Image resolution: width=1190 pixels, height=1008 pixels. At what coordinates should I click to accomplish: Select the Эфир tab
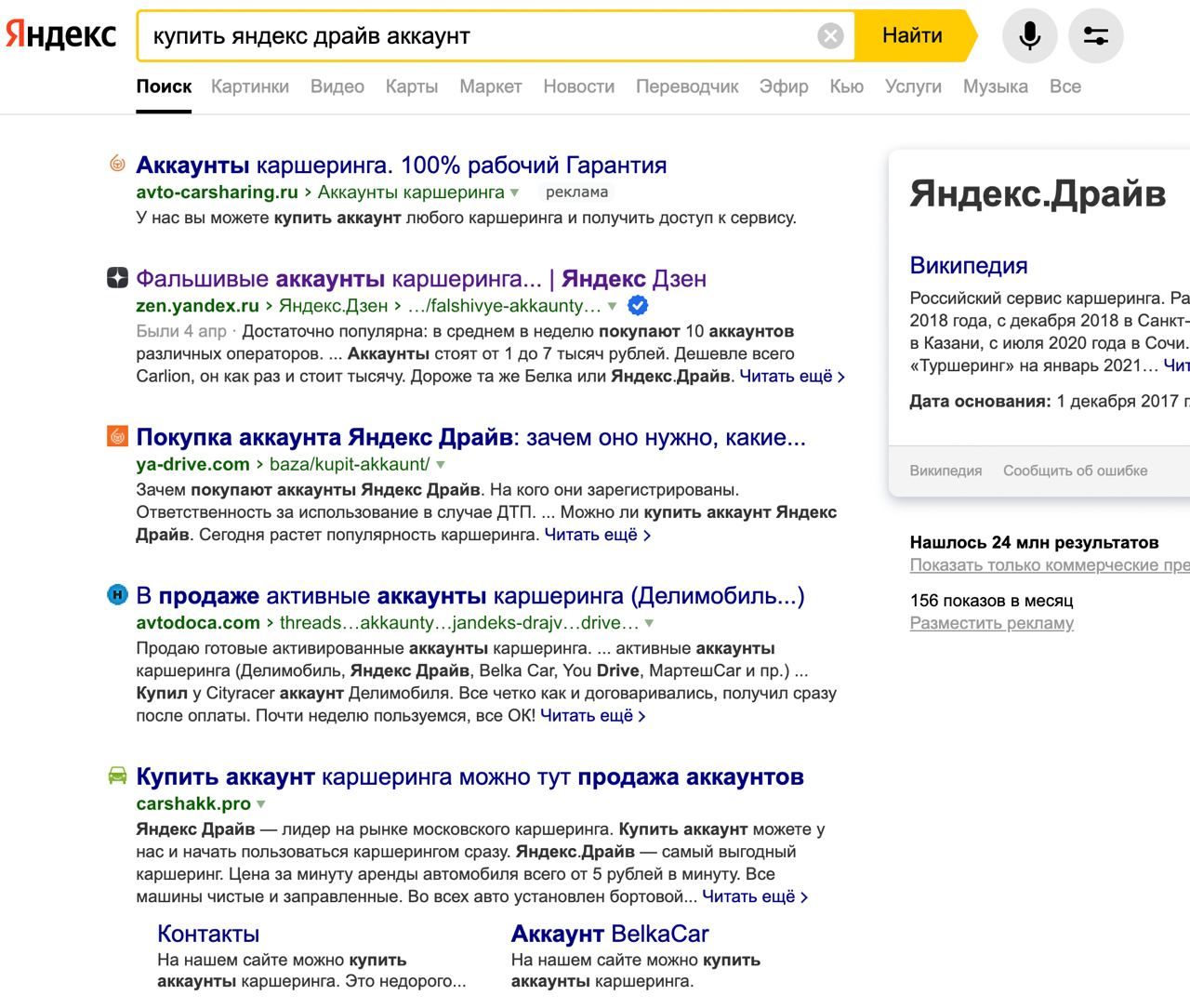pos(784,86)
